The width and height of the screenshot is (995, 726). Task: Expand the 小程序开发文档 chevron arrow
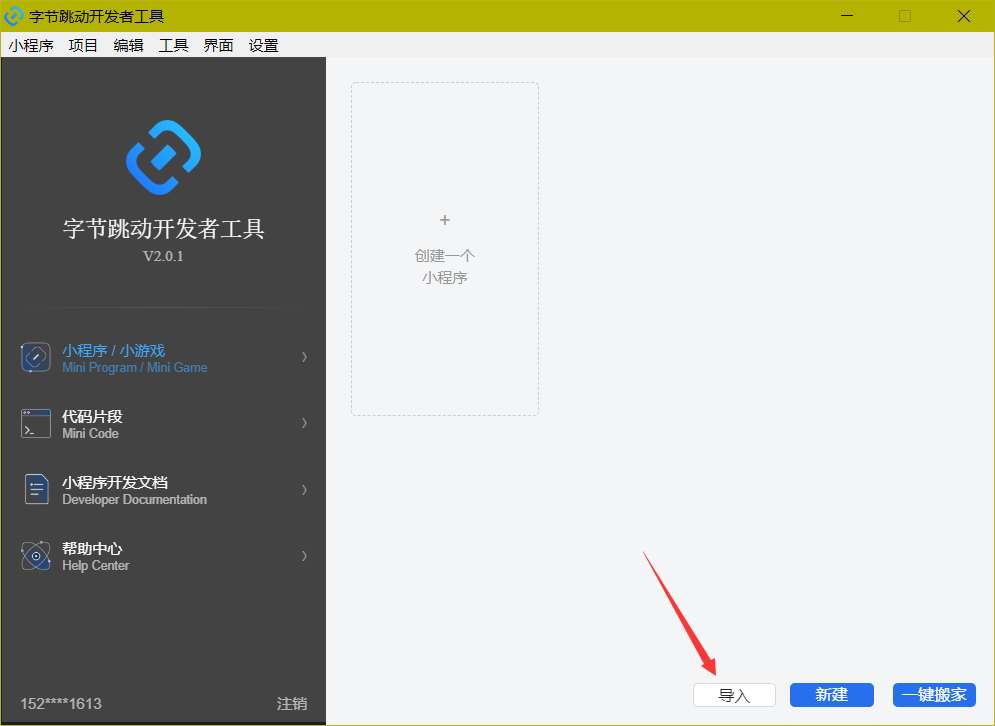click(x=305, y=490)
